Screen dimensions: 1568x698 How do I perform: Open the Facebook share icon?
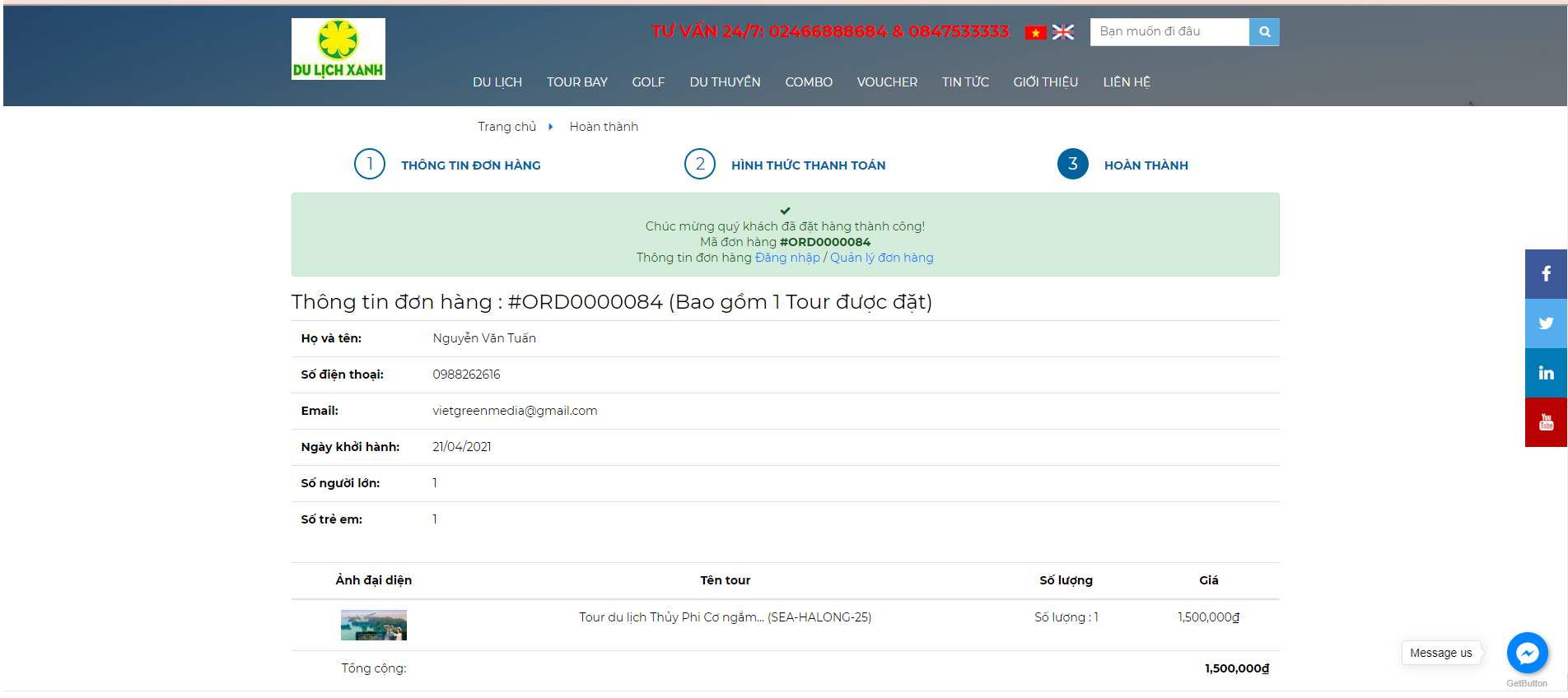(1546, 274)
